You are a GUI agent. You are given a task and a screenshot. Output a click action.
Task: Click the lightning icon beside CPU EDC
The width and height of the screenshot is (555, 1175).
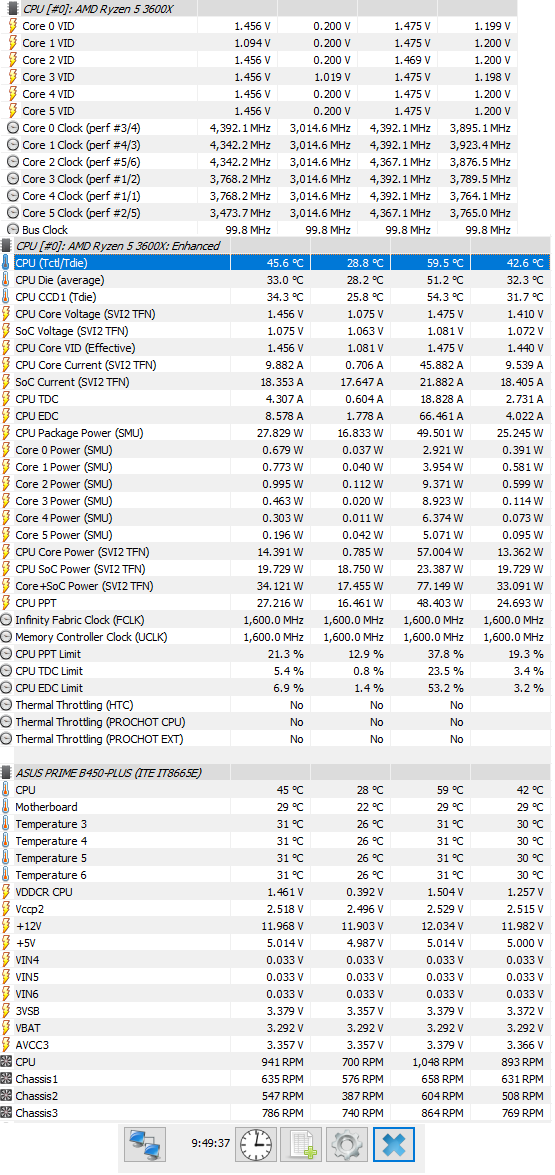[7, 416]
